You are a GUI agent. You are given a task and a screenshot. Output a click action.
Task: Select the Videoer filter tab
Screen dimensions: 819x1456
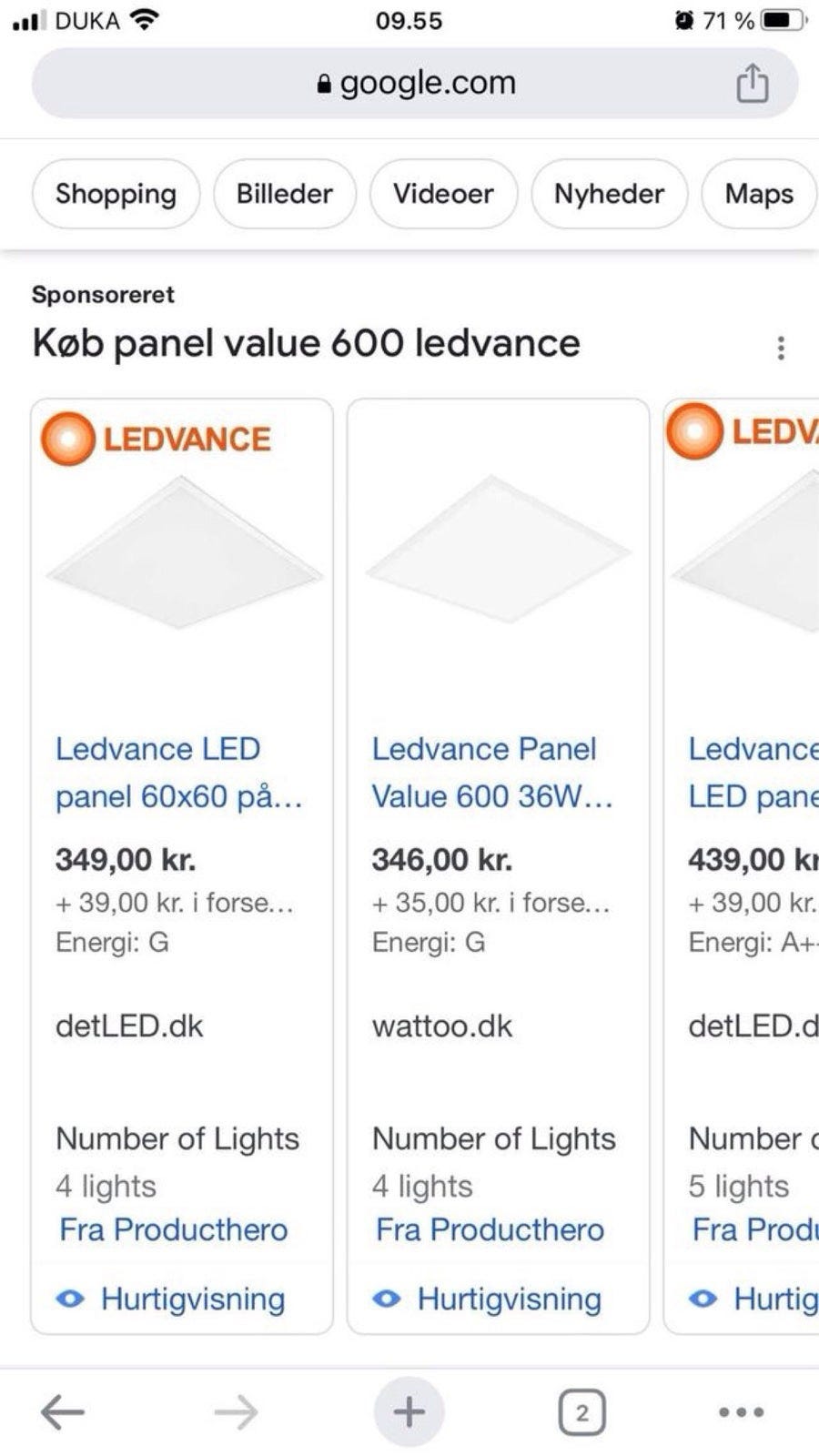point(443,194)
